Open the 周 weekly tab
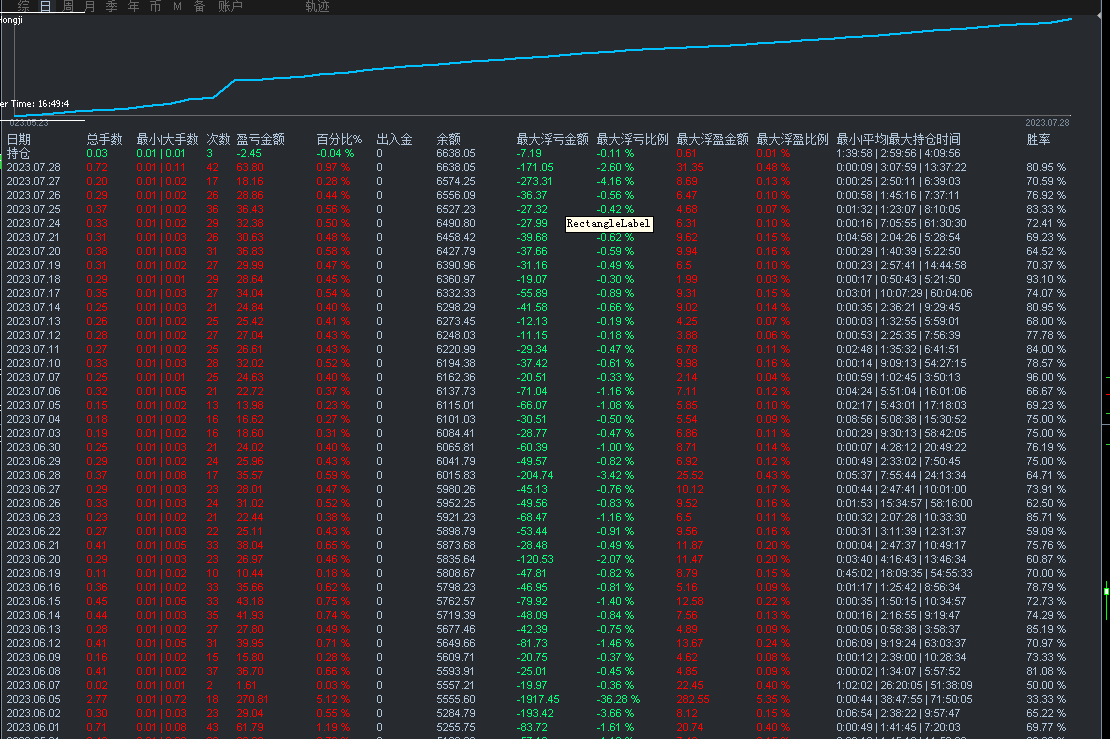 click(68, 6)
